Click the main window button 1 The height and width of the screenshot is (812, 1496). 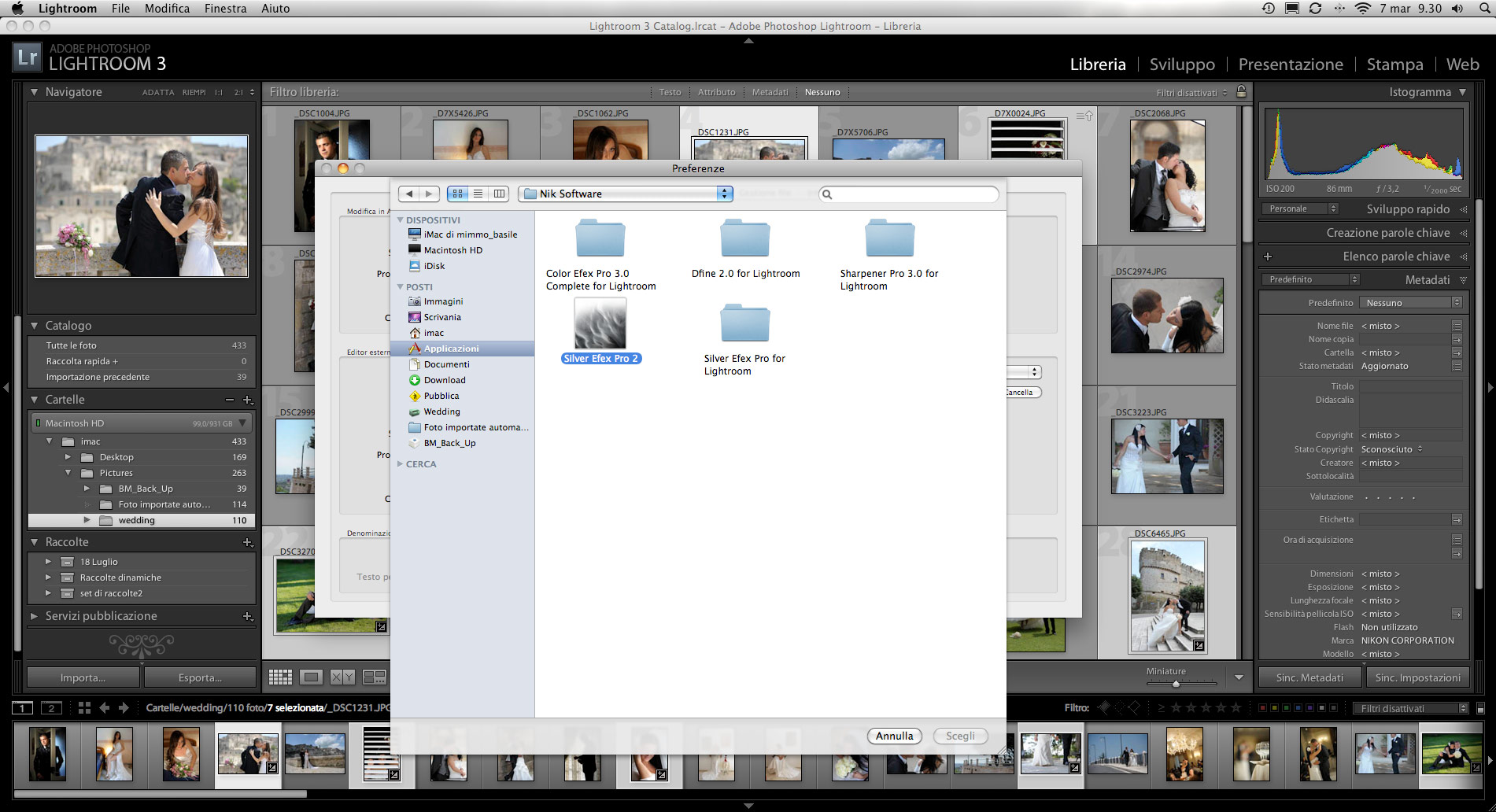(x=23, y=707)
